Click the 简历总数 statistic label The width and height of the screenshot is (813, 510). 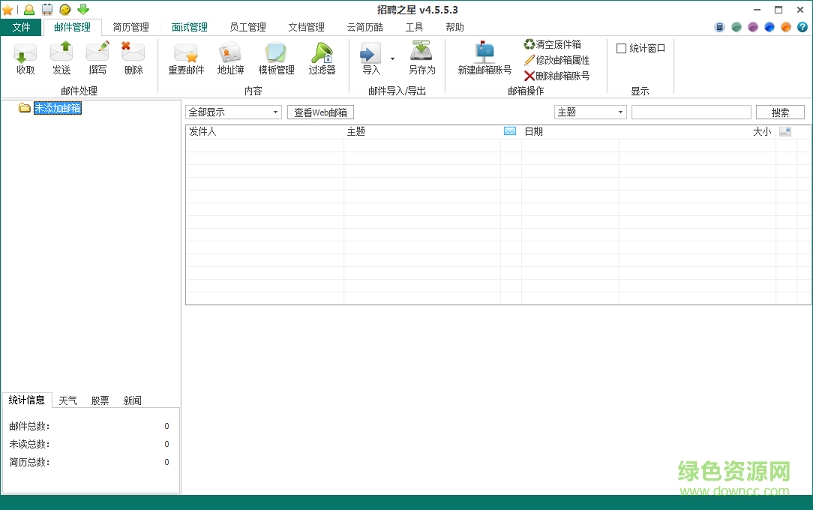(x=30, y=462)
